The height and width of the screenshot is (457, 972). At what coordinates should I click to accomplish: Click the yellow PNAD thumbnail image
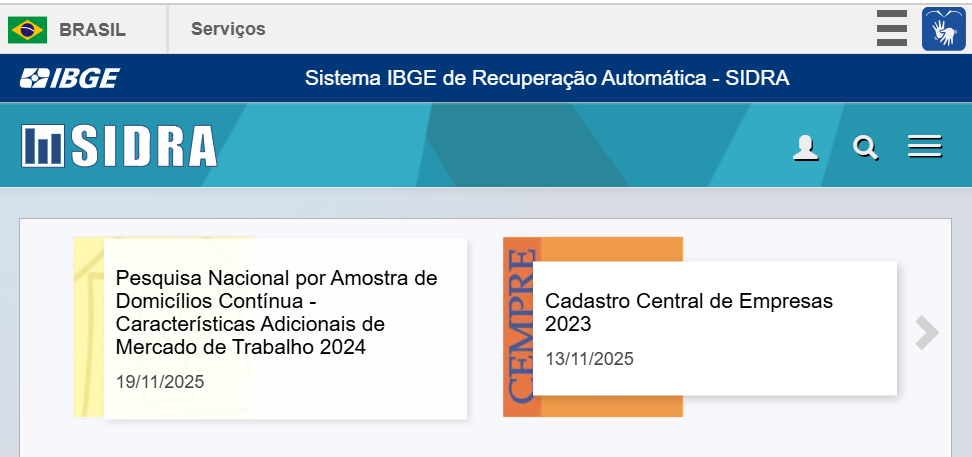click(88, 327)
